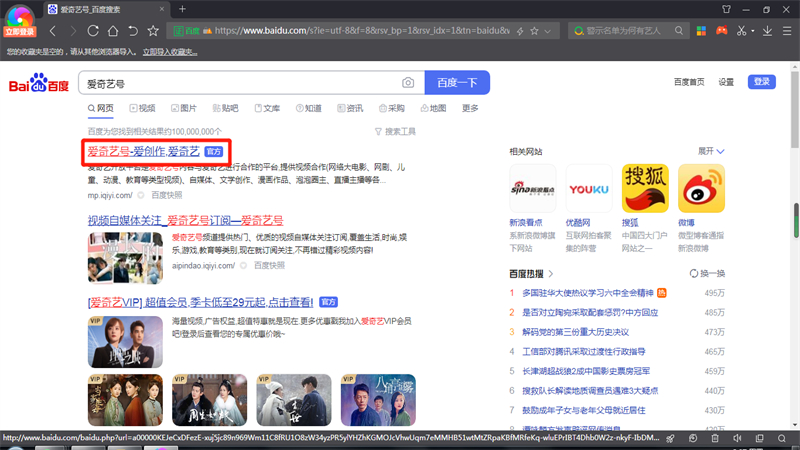Click the 立即导入收藏夹 link
This screenshot has height=450, width=800.
tap(170, 52)
